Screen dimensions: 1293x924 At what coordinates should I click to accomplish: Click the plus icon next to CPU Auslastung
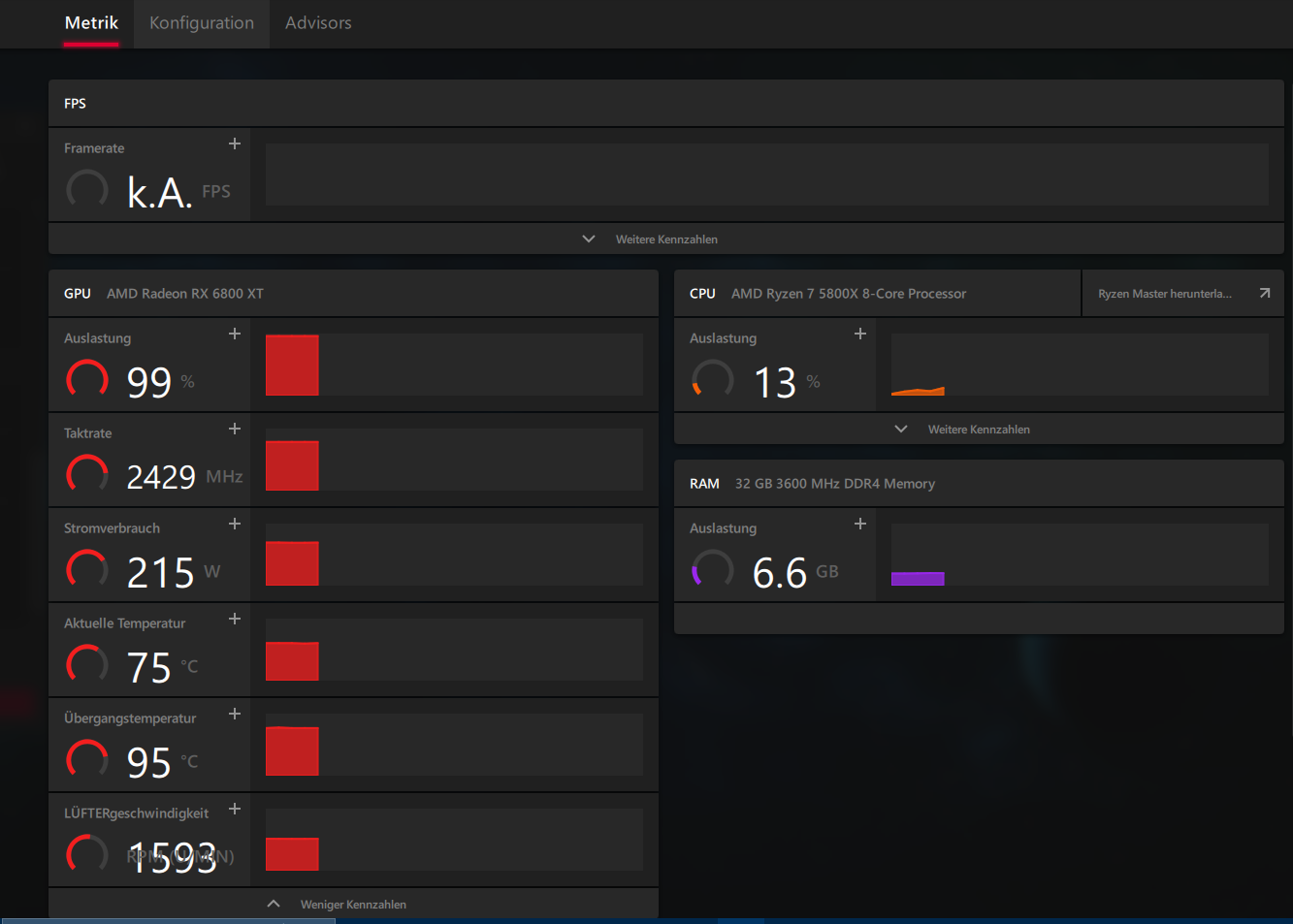point(860,333)
